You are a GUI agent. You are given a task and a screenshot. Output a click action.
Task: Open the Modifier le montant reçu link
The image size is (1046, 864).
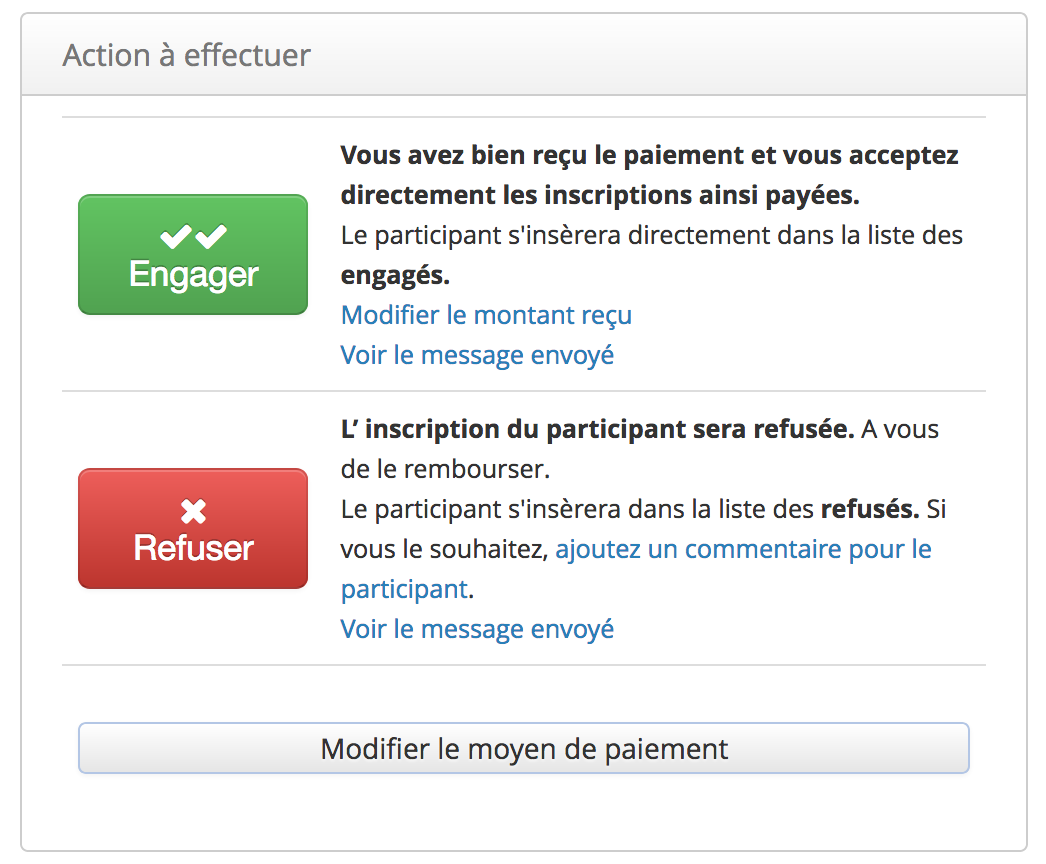coord(486,315)
